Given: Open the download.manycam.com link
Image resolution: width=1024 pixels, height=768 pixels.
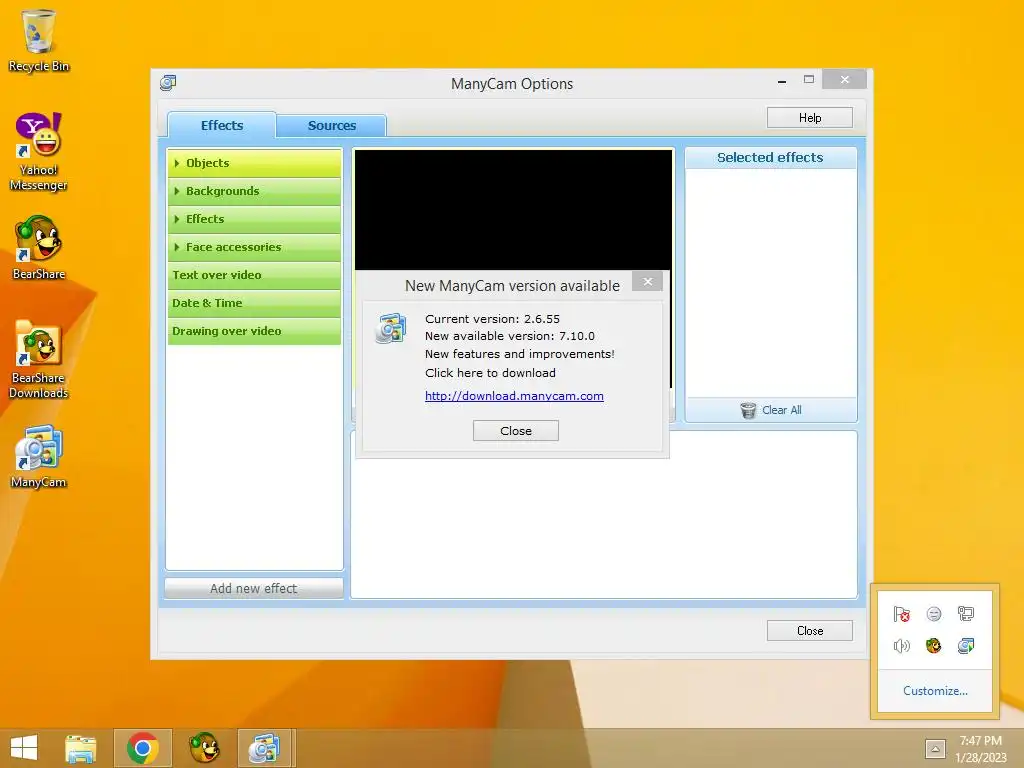Looking at the screenshot, I should pyautogui.click(x=514, y=396).
